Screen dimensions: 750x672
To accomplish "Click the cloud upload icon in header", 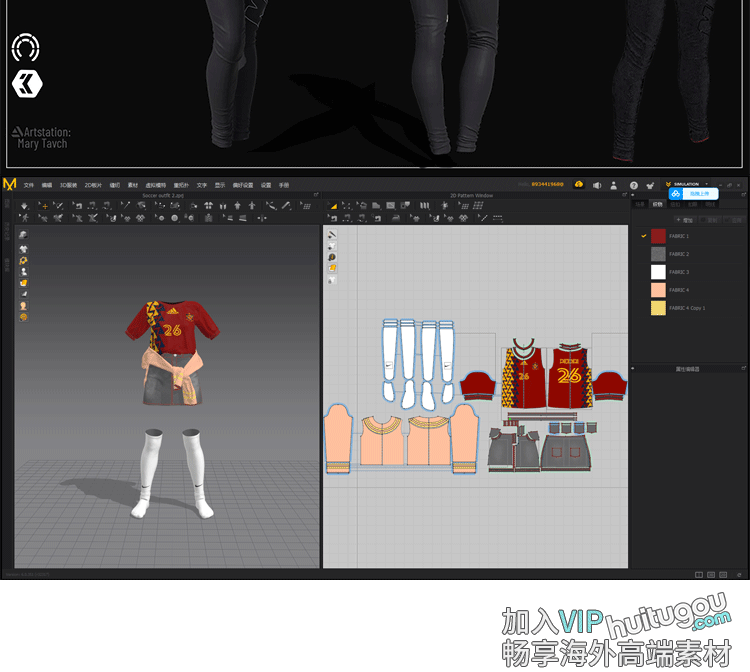I will [x=581, y=185].
